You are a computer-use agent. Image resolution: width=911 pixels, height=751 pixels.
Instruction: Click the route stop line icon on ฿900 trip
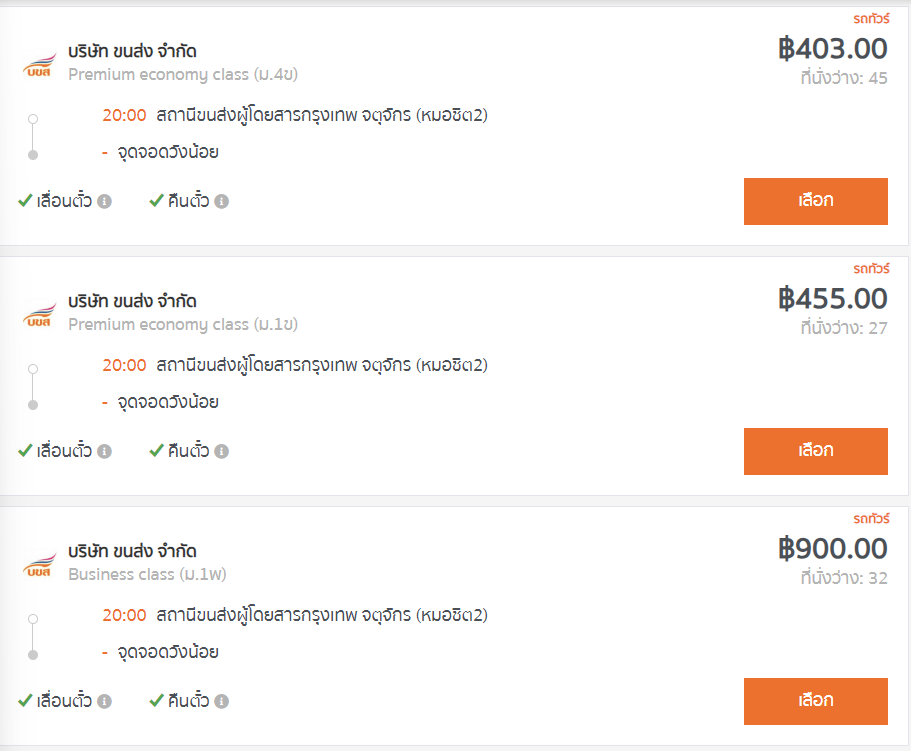(33, 636)
